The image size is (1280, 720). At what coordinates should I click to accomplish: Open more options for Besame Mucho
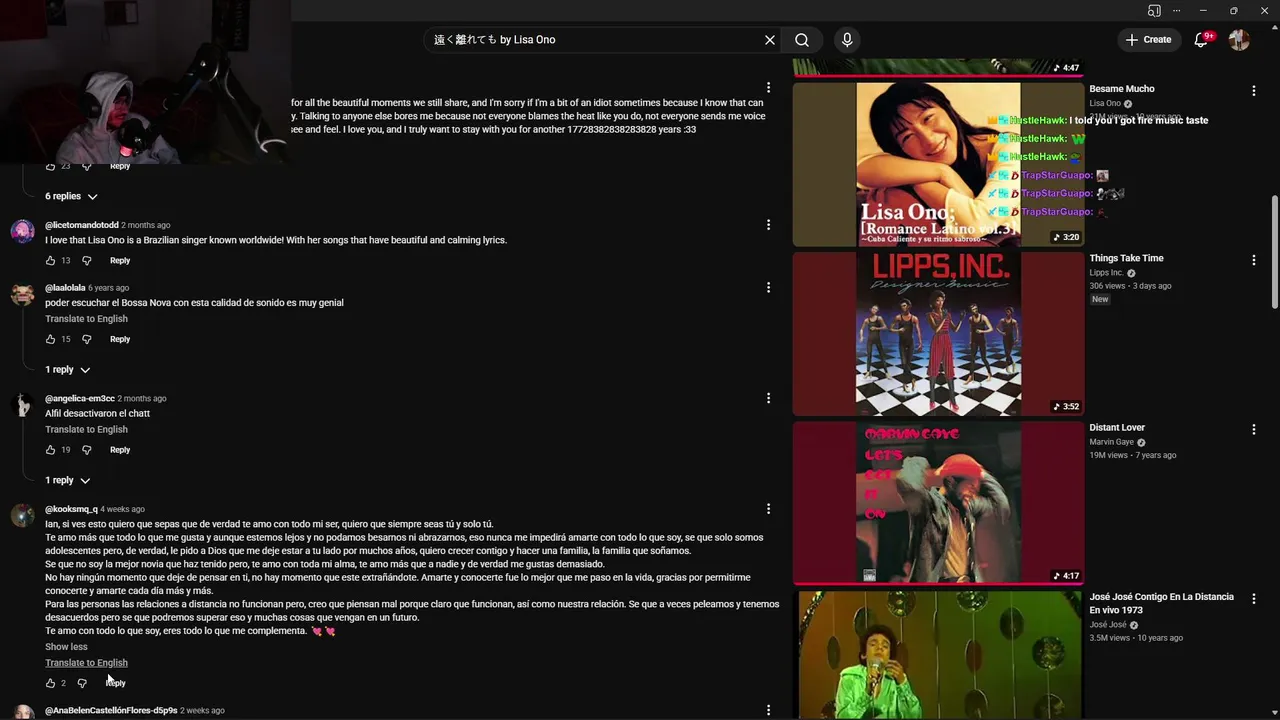pyautogui.click(x=1253, y=91)
